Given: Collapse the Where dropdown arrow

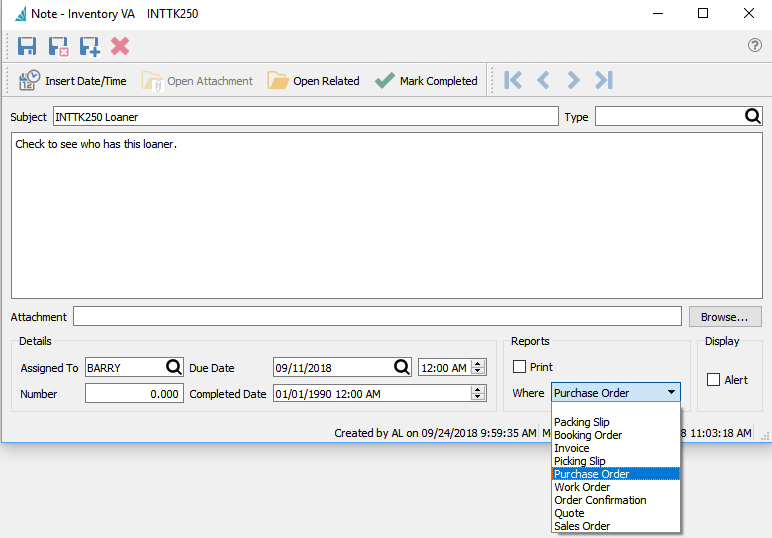Looking at the screenshot, I should [x=671, y=392].
